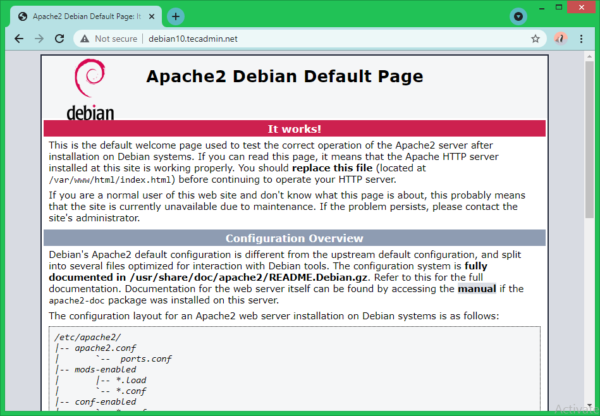Click the tab favicon globe icon
Screen dimensions: 600x416
click(20, 16)
